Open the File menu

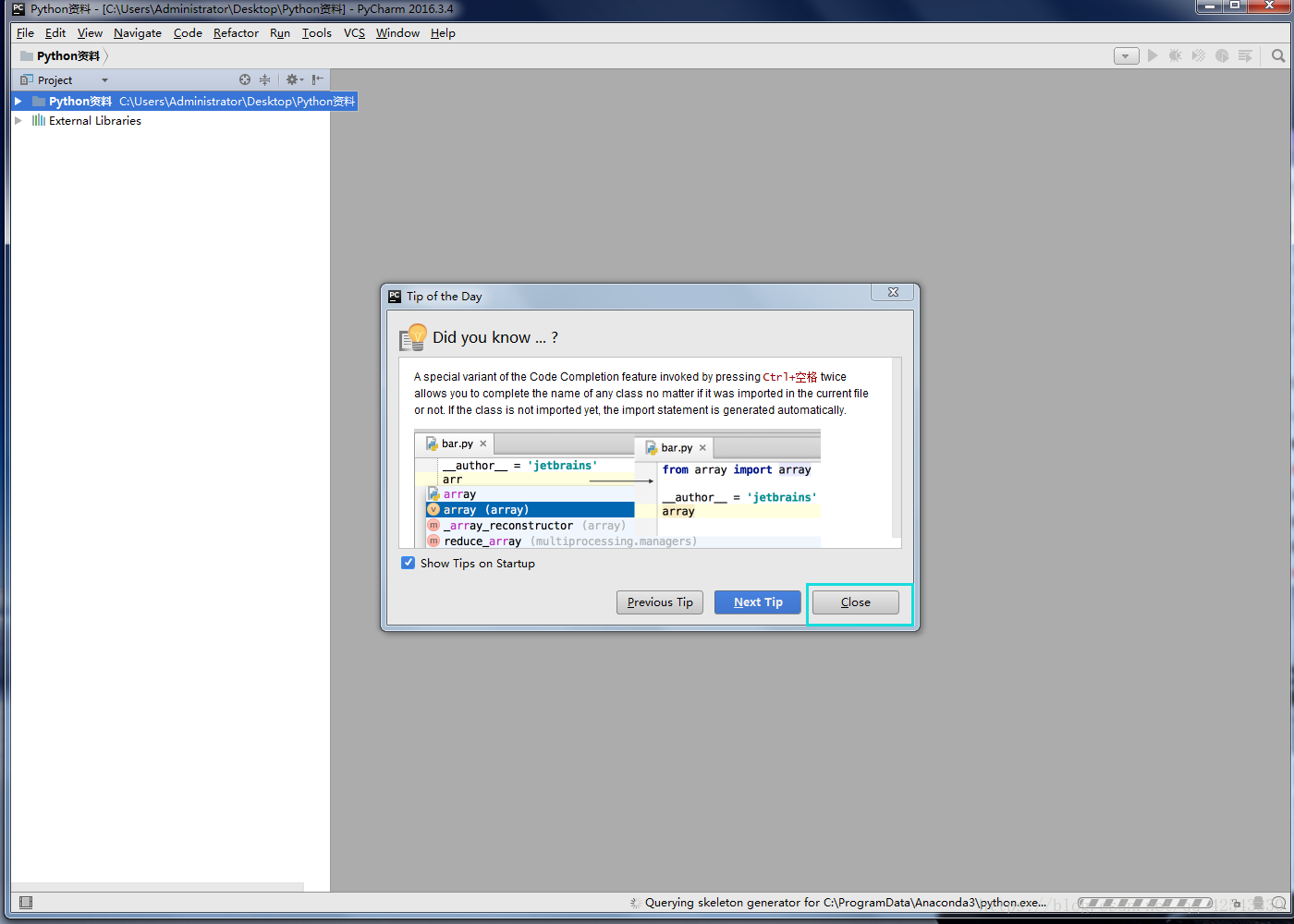25,32
